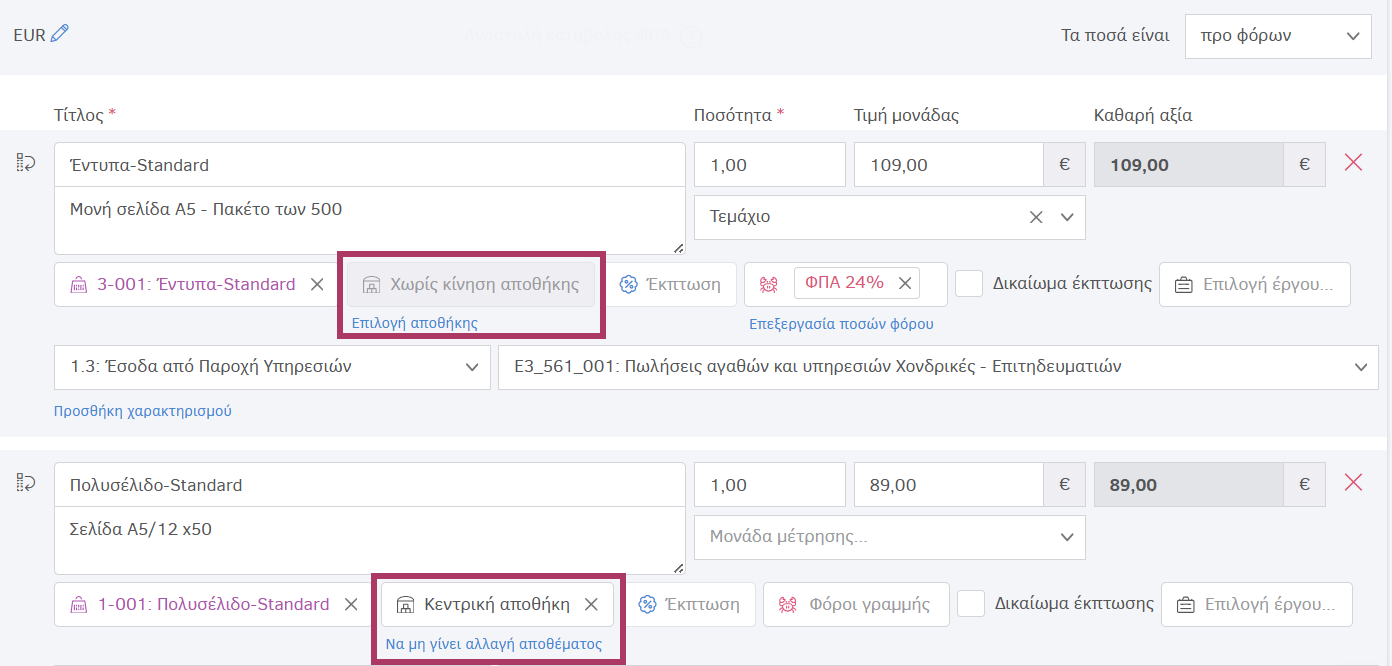Click reorder icon beside Έντυπα-Standard row
This screenshot has width=1392, height=666.
tap(26, 163)
